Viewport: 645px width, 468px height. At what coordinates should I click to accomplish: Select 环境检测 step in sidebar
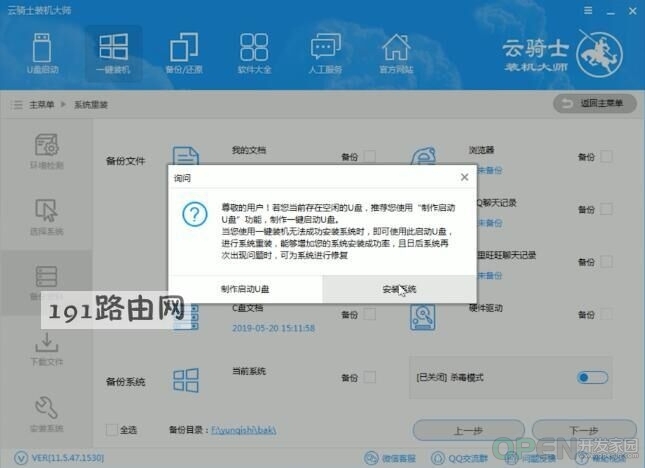click(x=46, y=151)
